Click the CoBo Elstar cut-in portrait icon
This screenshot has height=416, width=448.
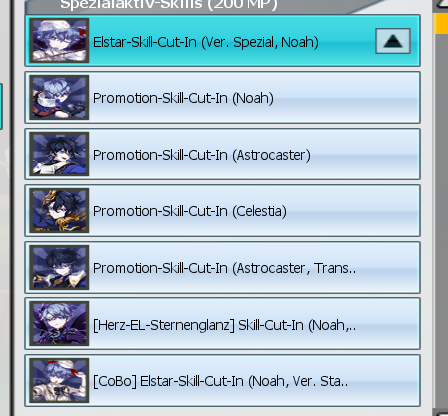59,380
